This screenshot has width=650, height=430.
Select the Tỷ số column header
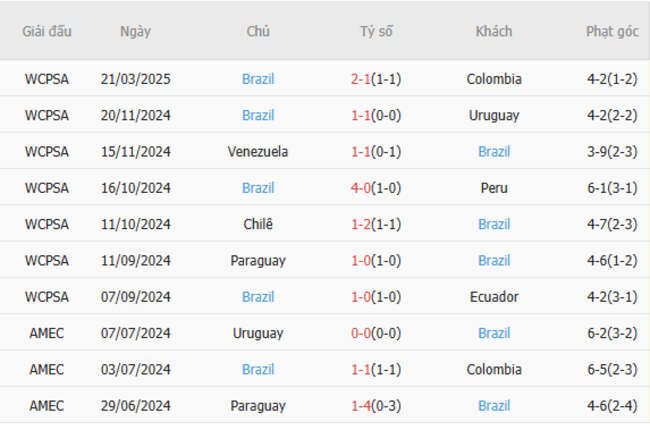(x=376, y=31)
